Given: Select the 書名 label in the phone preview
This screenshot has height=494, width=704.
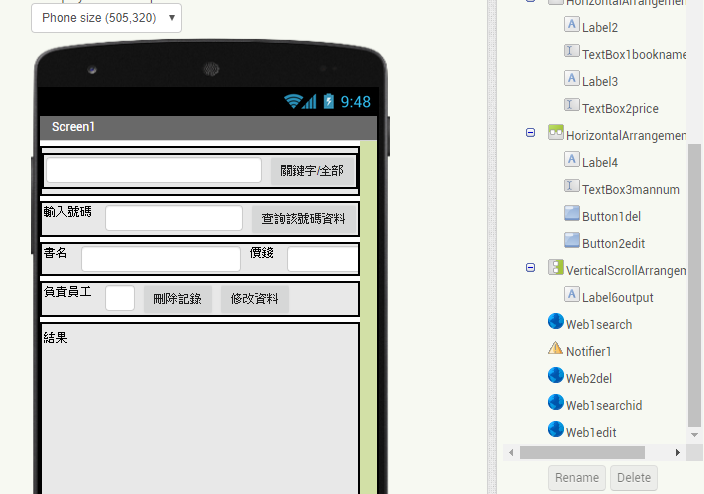Looking at the screenshot, I should (55, 253).
